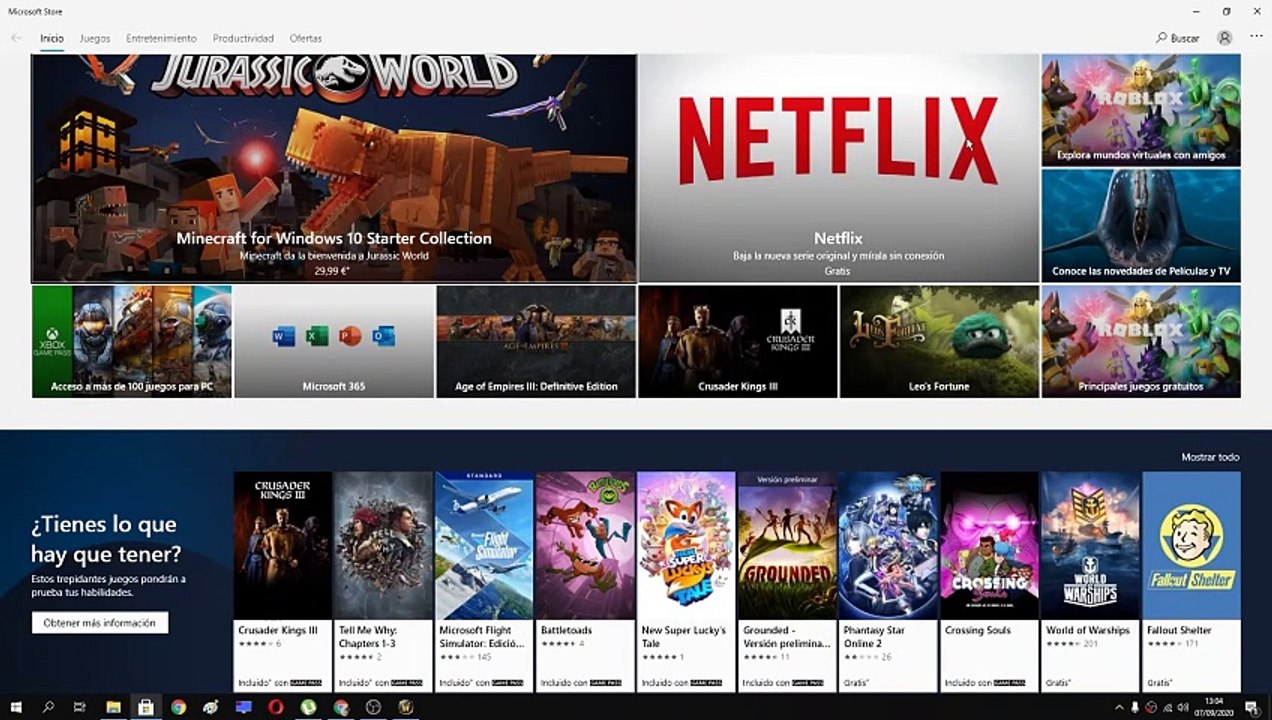This screenshot has width=1272, height=720.
Task: Open Crusader Kings III game card in list
Action: click(283, 581)
